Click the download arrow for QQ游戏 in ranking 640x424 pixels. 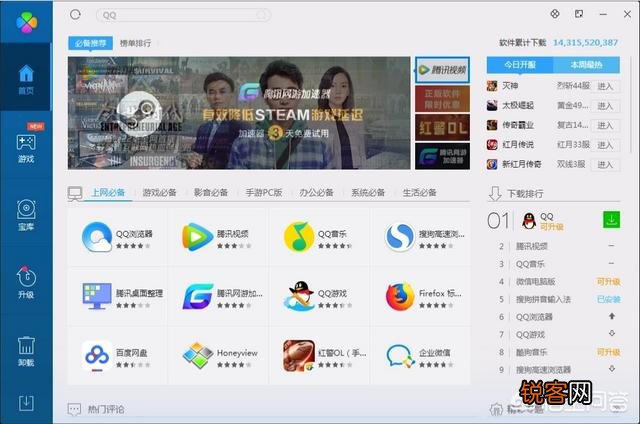[x=611, y=334]
